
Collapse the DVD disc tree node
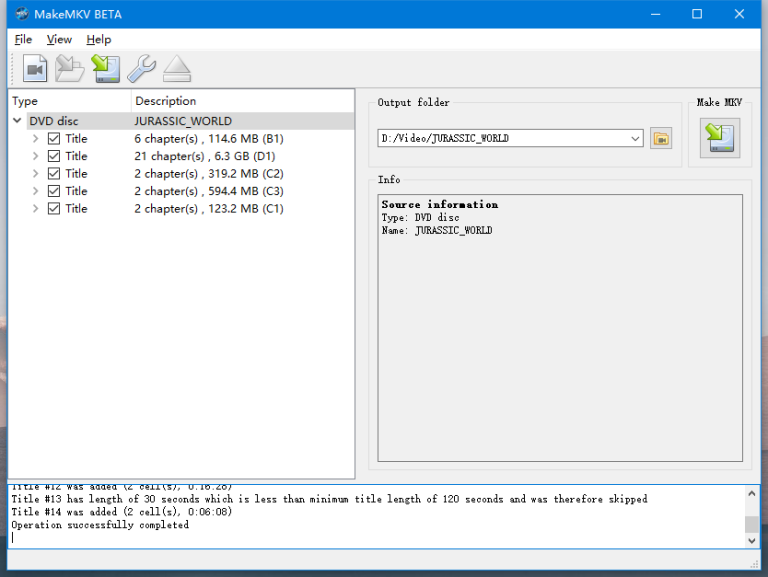pos(17,120)
